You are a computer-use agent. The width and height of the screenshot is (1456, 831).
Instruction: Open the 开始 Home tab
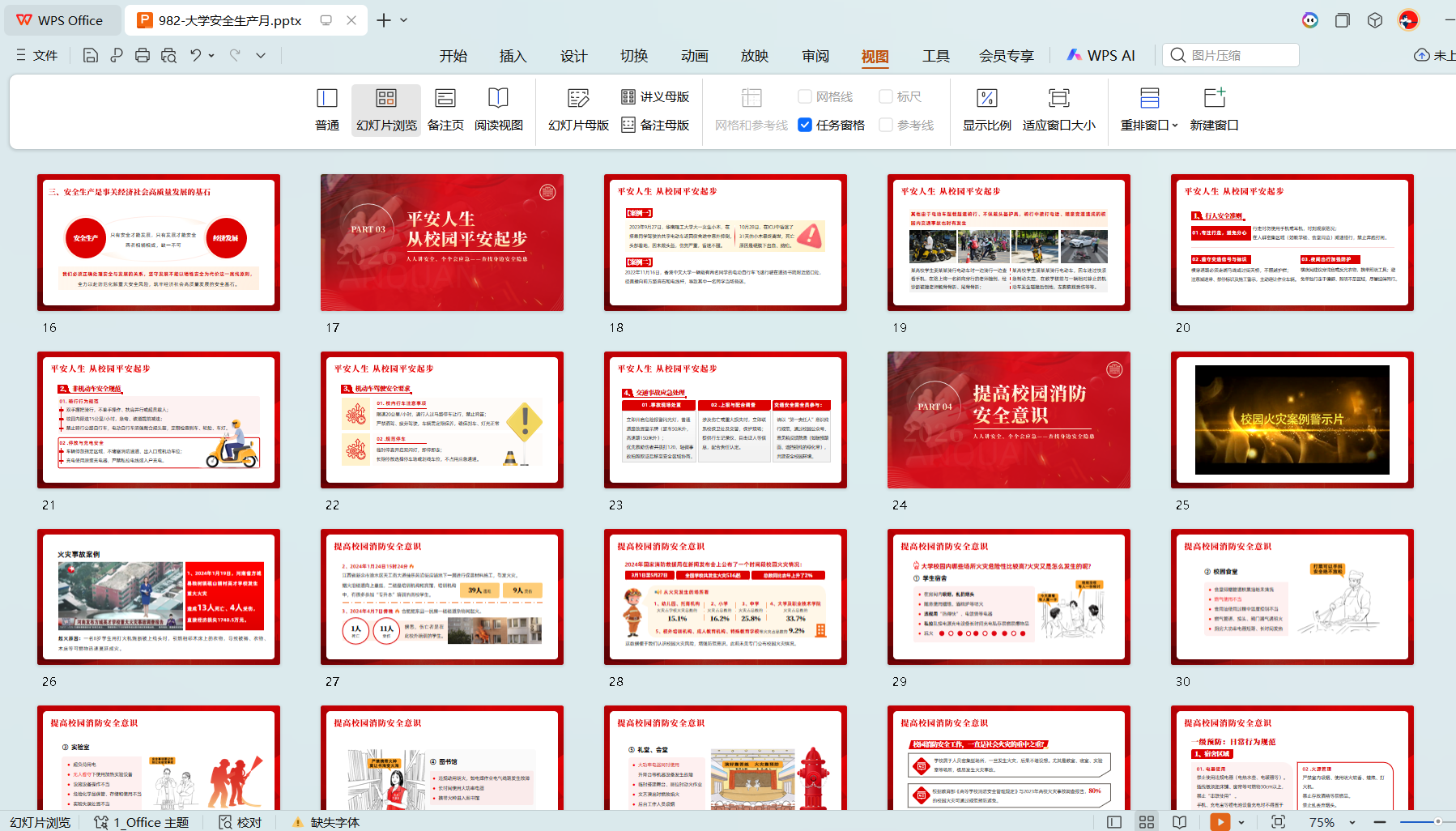click(x=453, y=56)
